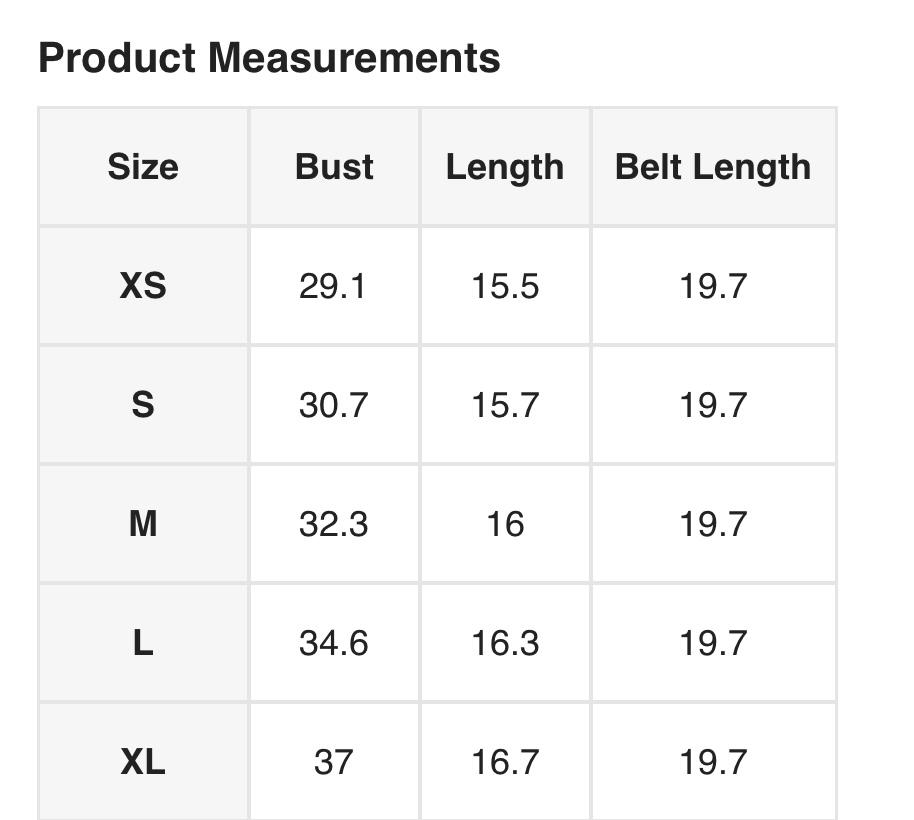914x820 pixels.
Task: Select the 34.6 bust value for L
Action: [x=334, y=643]
